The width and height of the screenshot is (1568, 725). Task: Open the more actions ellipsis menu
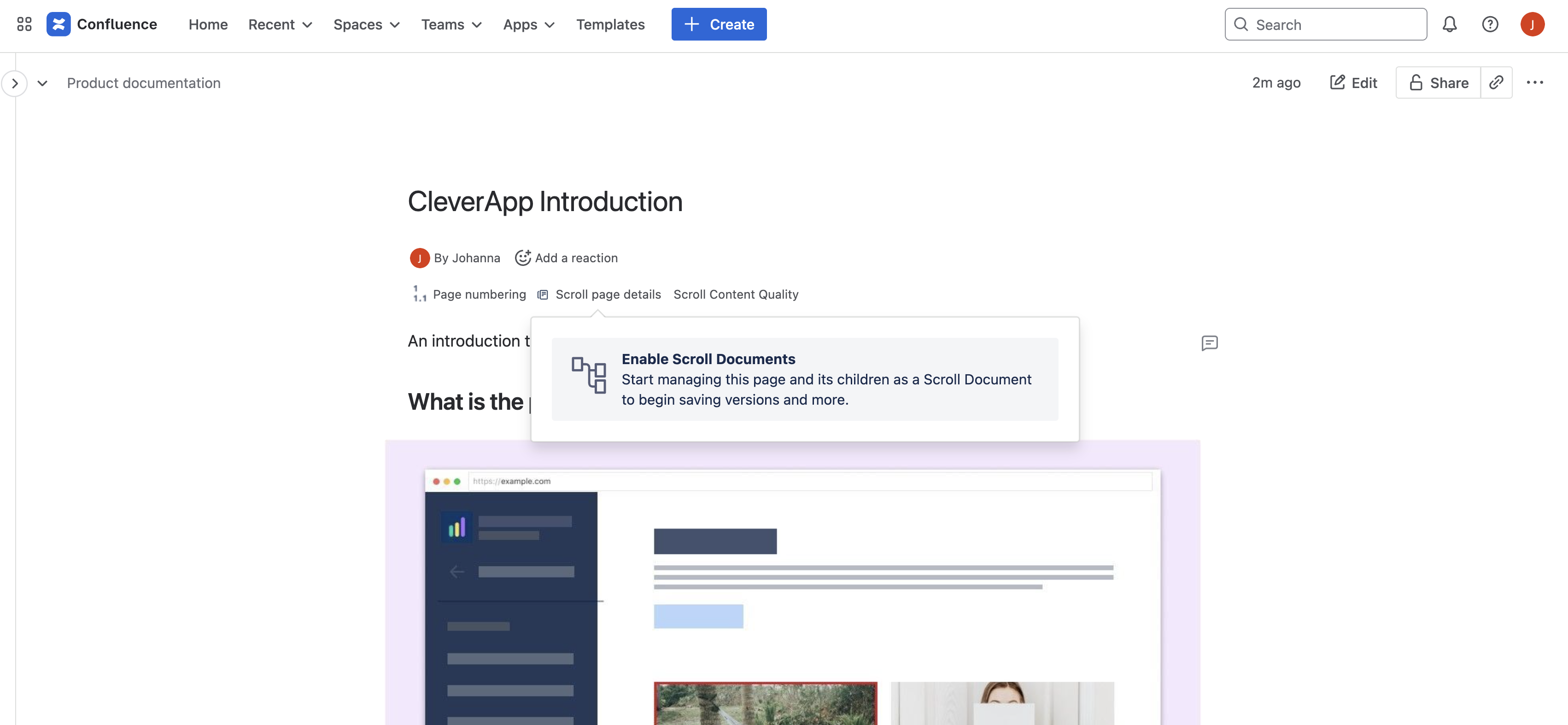pos(1536,82)
